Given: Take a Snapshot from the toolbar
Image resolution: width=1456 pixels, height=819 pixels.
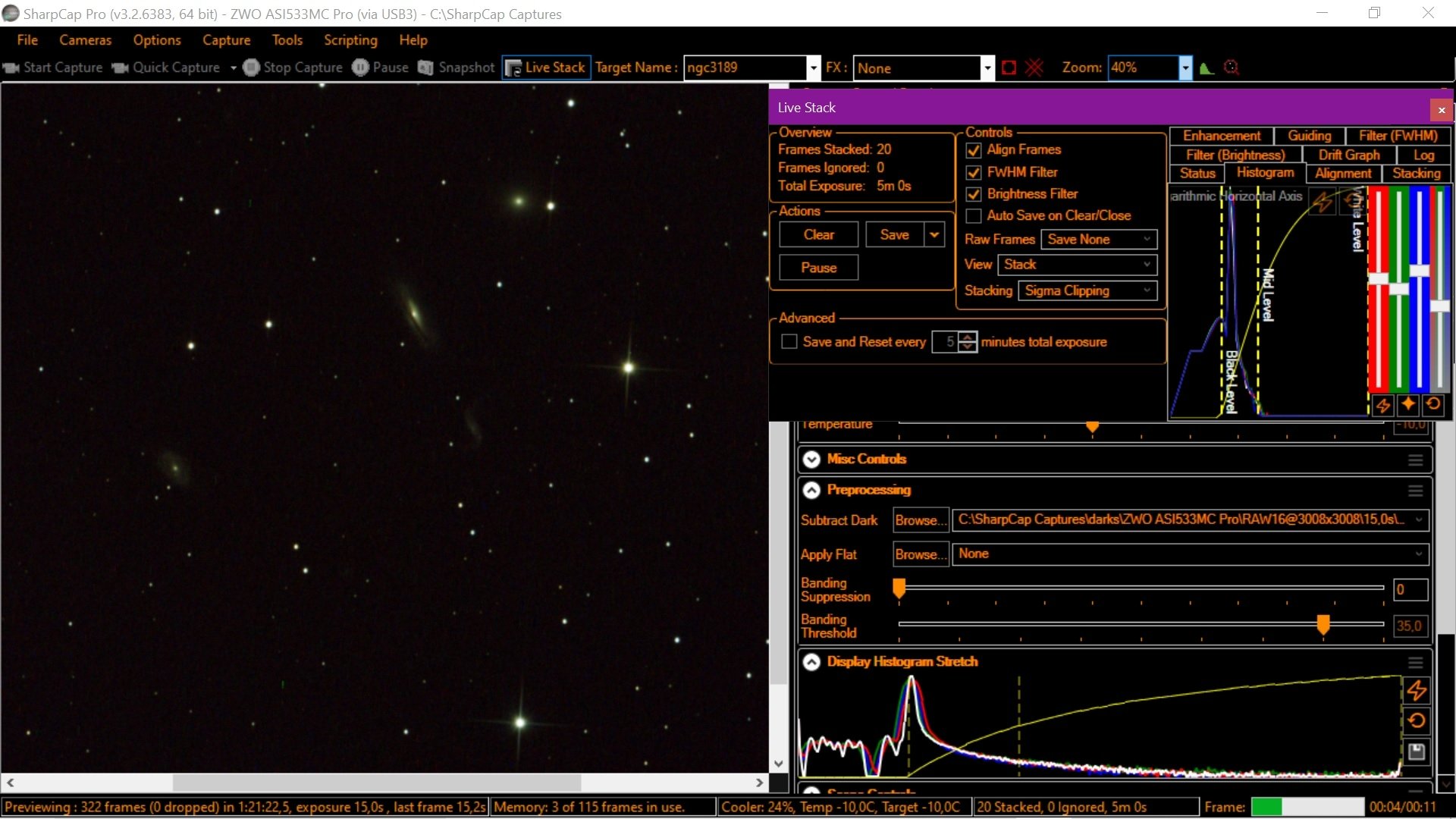Looking at the screenshot, I should click(x=457, y=67).
